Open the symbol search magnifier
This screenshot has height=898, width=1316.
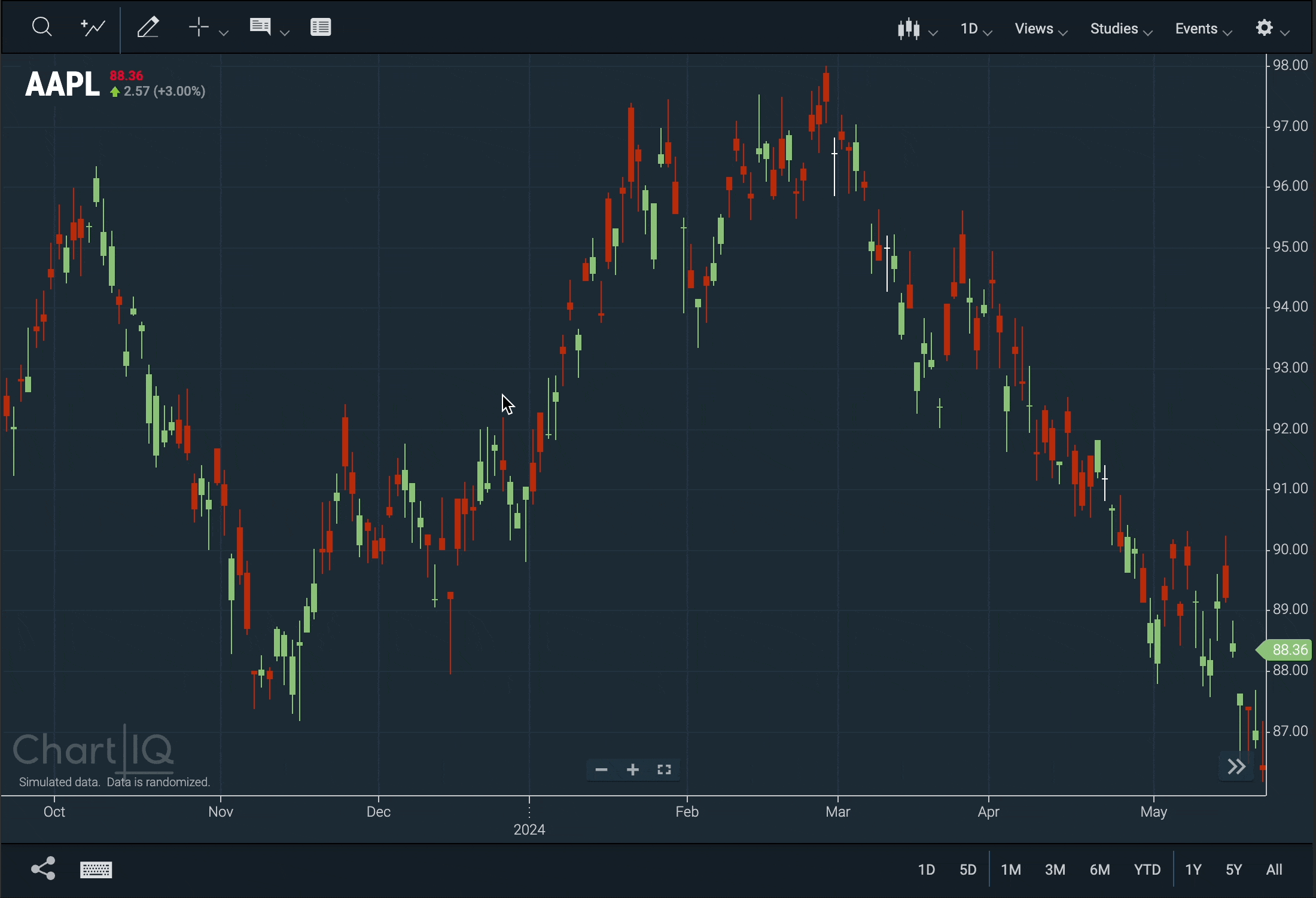(x=41, y=27)
